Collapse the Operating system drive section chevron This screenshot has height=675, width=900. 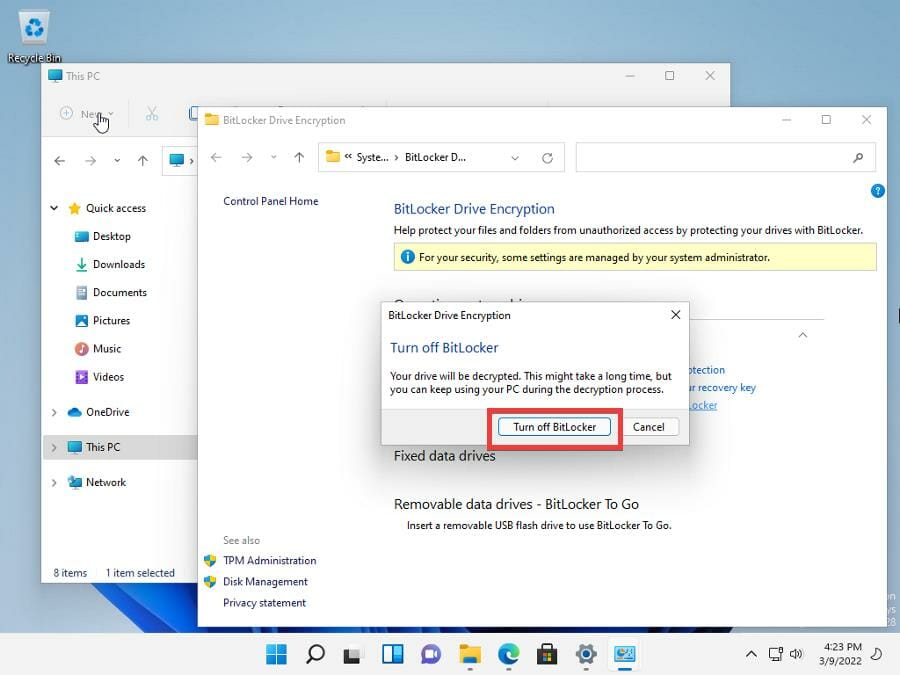tap(802, 335)
